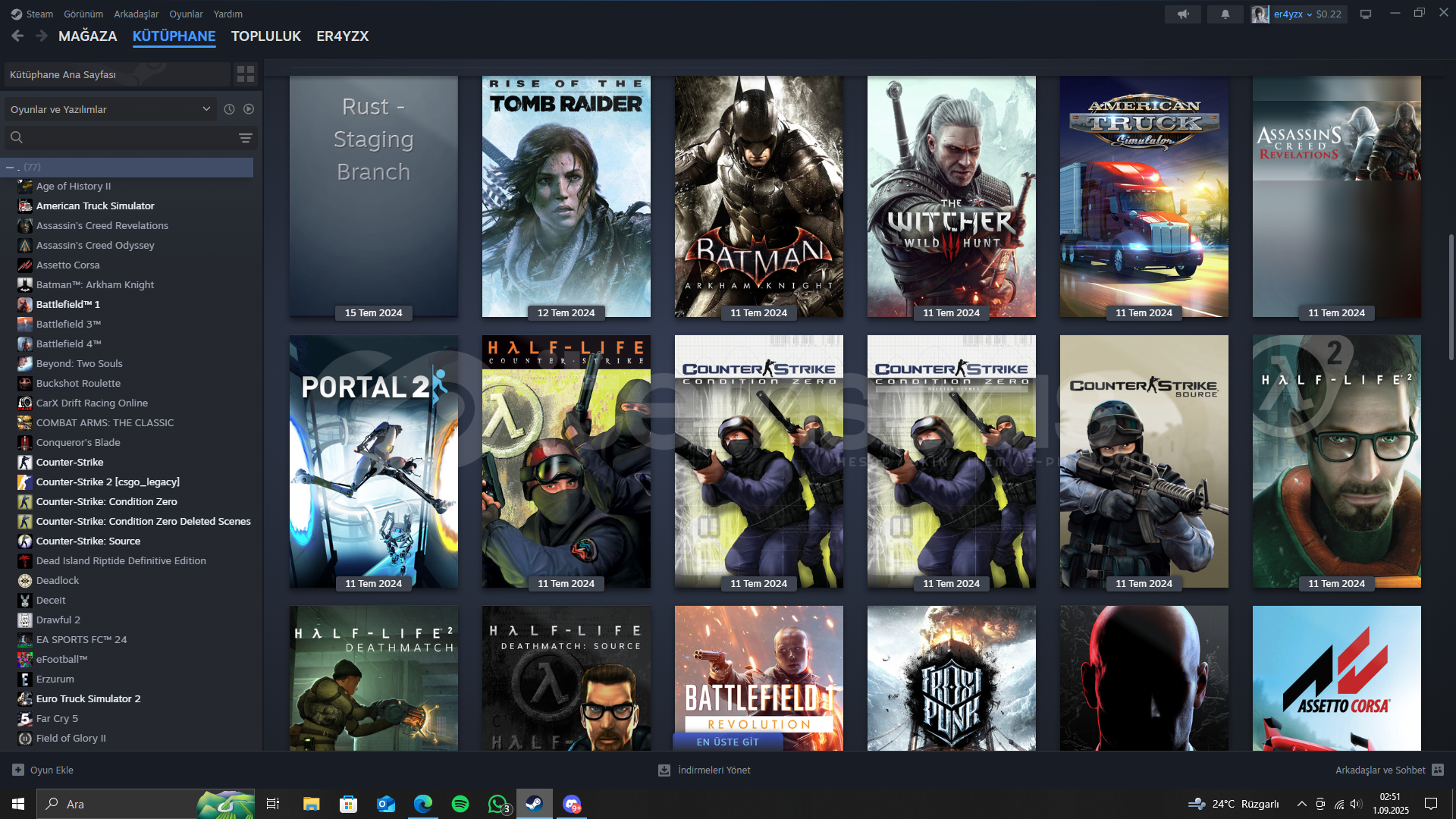
Task: Show recent activity clock filter
Action: tap(229, 109)
